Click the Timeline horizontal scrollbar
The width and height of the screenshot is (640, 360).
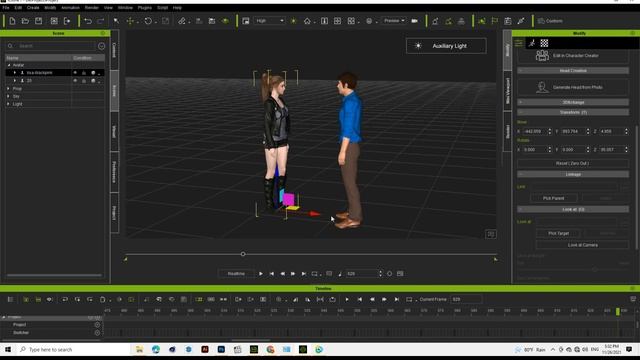coord(251,340)
